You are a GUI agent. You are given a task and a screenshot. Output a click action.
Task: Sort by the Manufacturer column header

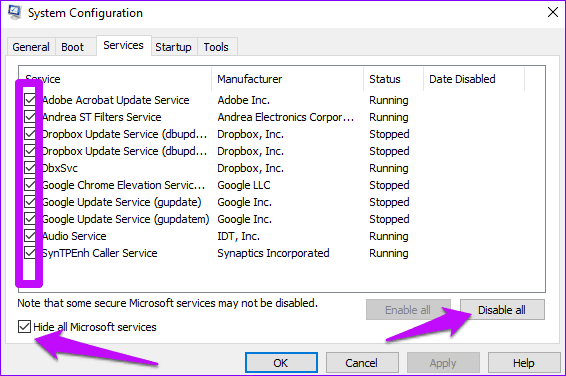[288, 79]
